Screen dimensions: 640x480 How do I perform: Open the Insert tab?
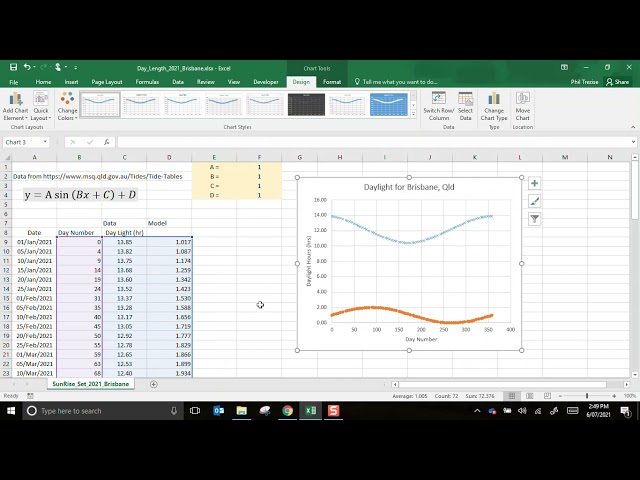(71, 82)
